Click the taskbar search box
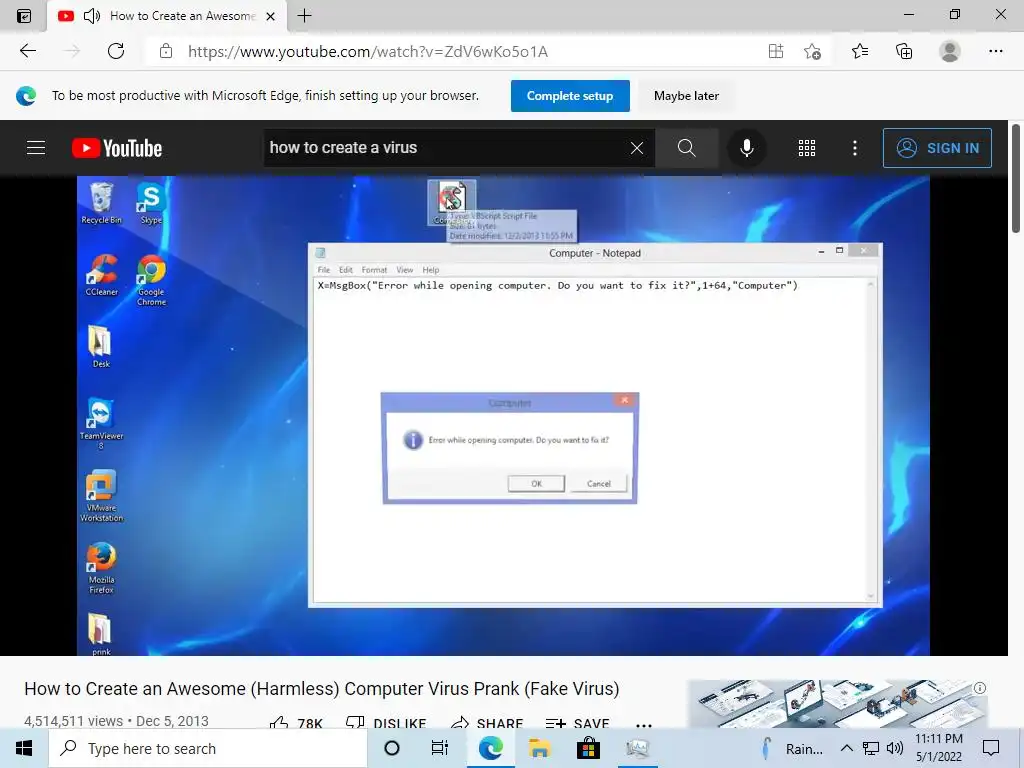 click(x=208, y=748)
